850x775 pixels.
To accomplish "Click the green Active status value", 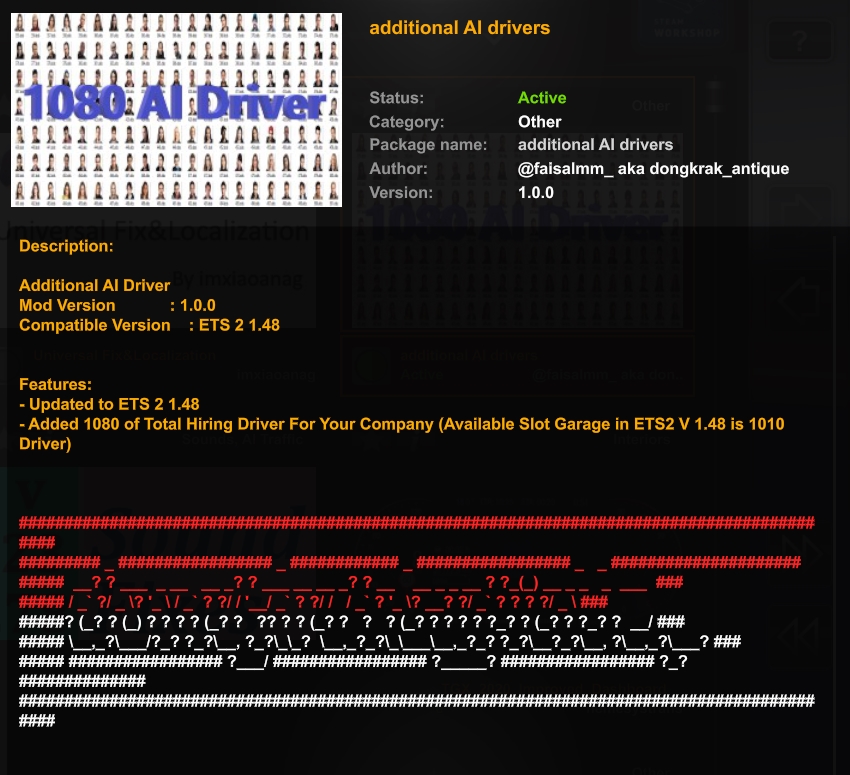I will 542,98.
